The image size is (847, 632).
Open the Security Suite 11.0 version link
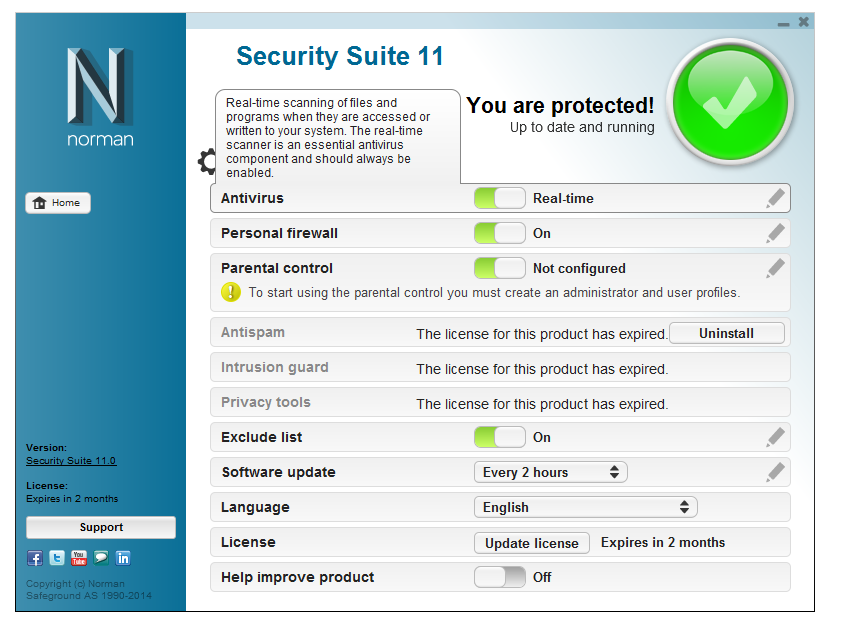tap(71, 461)
